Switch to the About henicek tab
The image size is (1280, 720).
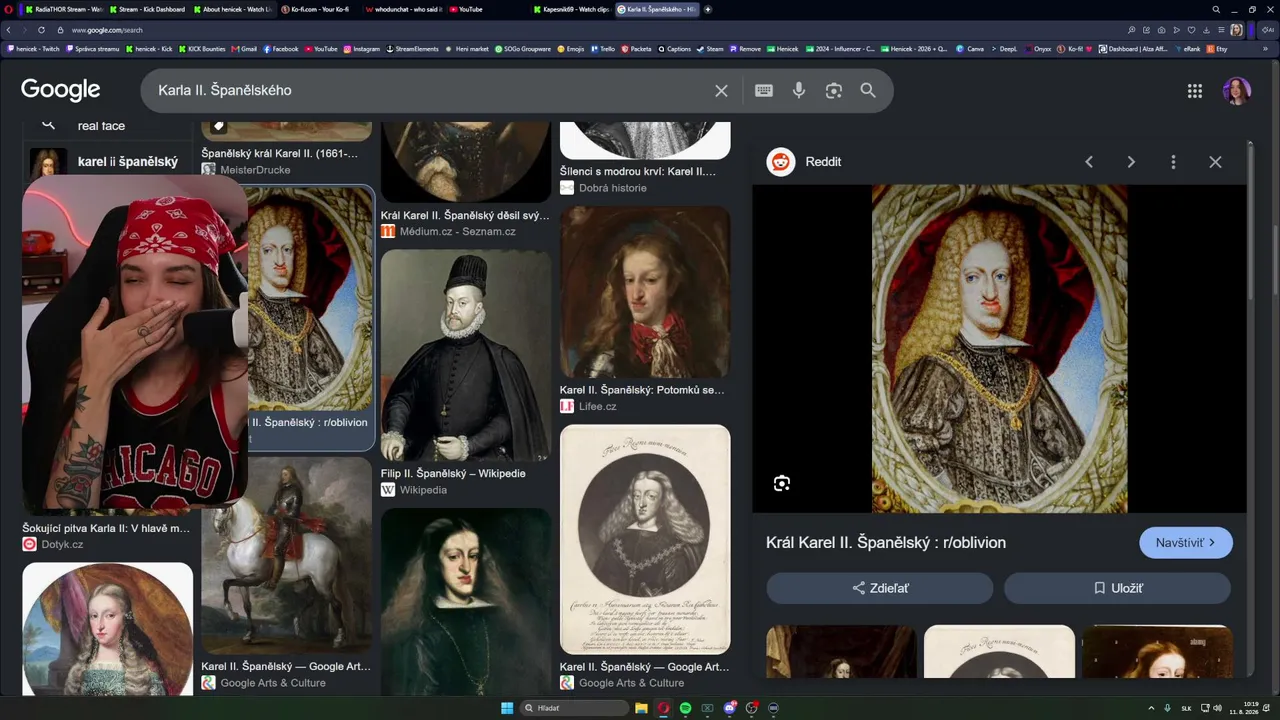231,9
